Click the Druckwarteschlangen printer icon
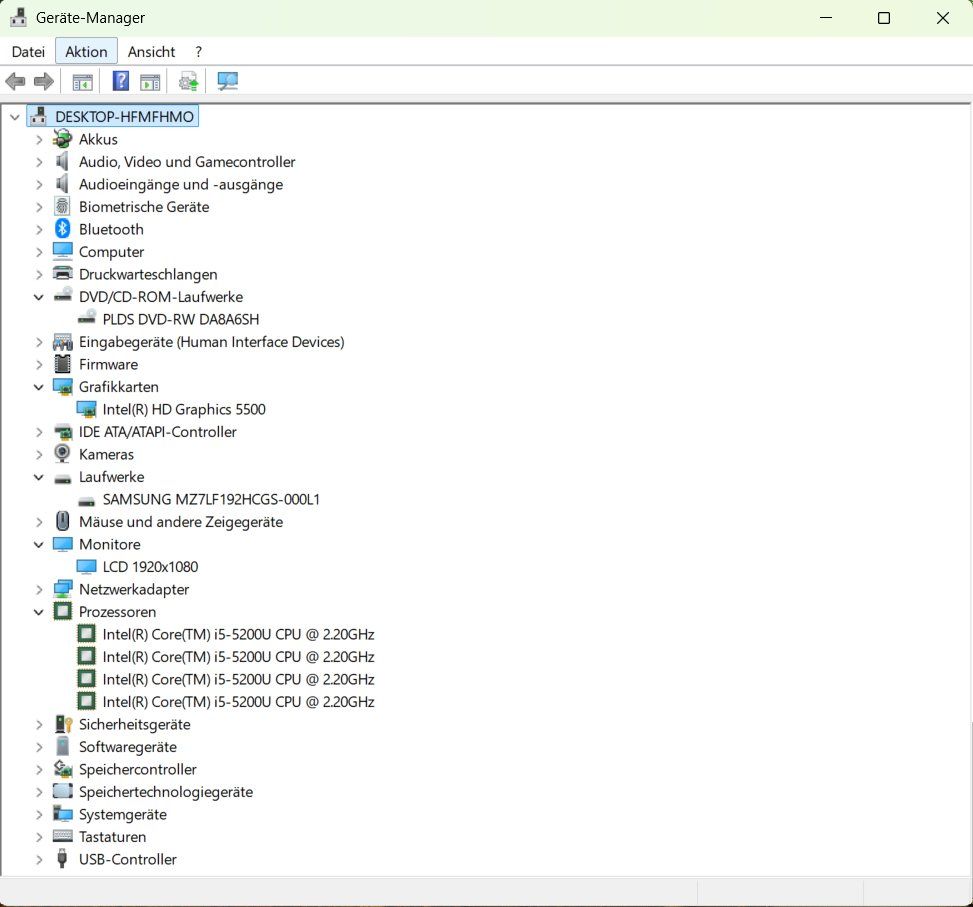This screenshot has height=907, width=973. point(62,274)
